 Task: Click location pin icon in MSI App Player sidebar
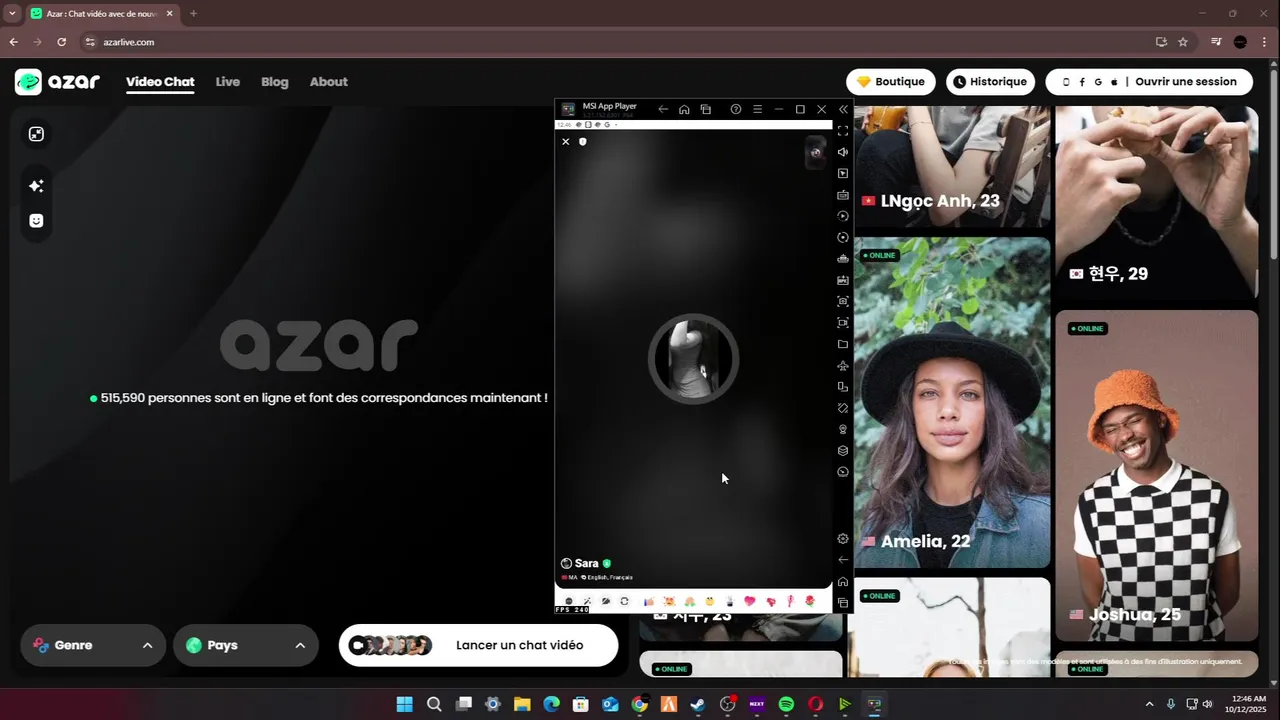coord(843,429)
